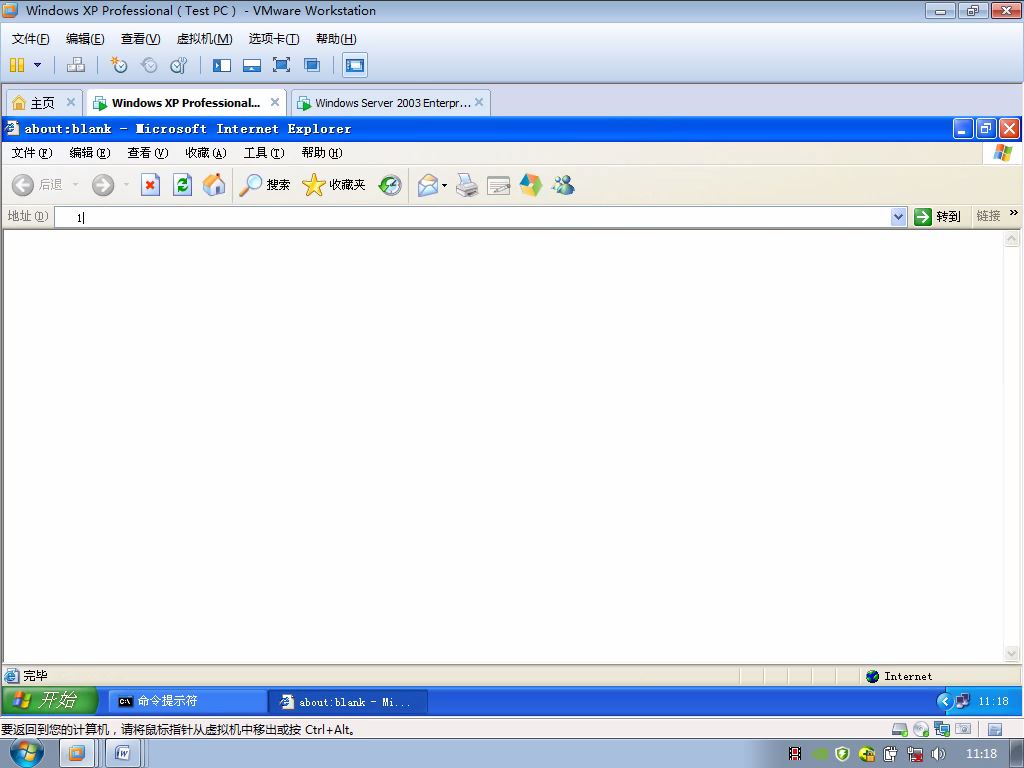The width and height of the screenshot is (1024, 768).
Task: Click the 转到 go button
Action: 937,217
